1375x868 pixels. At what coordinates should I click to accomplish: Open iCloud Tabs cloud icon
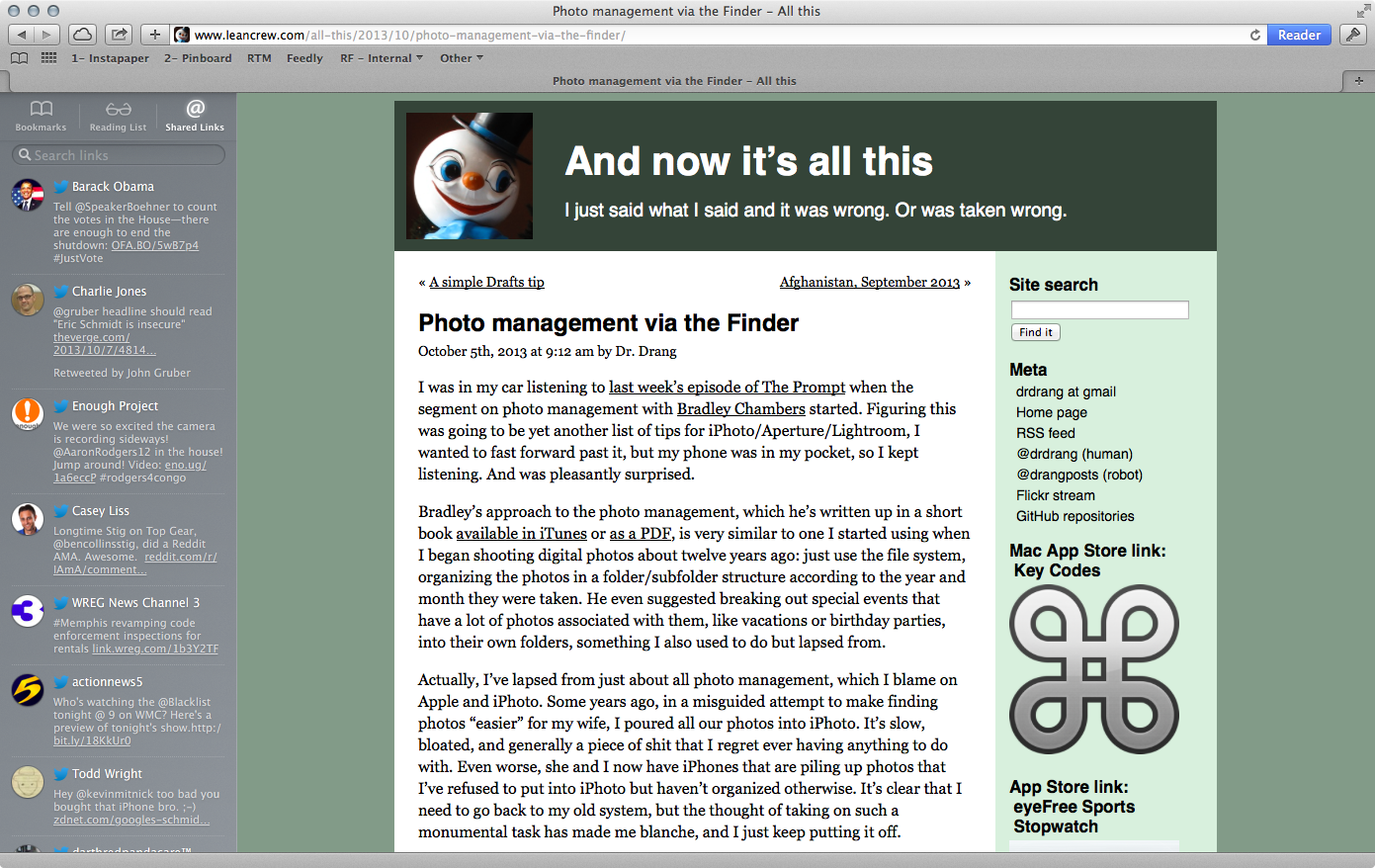(83, 35)
